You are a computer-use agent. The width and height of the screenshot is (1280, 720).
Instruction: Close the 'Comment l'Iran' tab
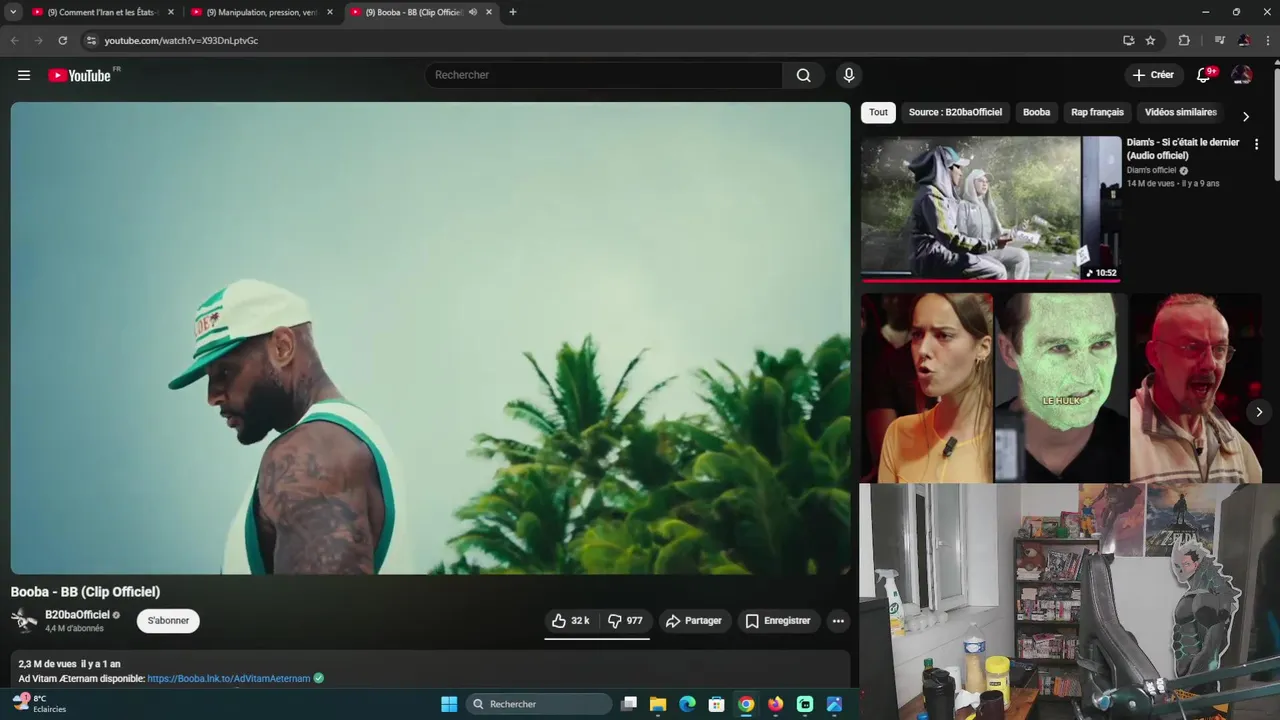[x=171, y=12]
